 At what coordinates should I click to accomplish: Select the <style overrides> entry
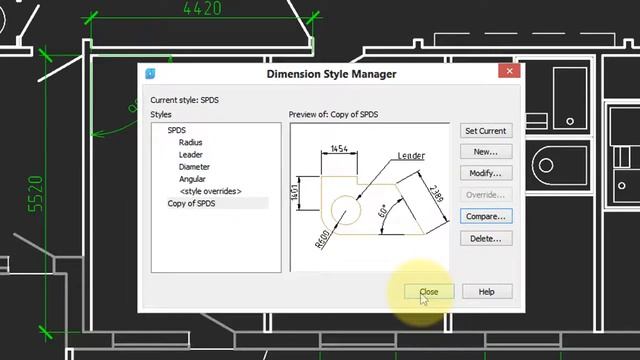(211, 191)
